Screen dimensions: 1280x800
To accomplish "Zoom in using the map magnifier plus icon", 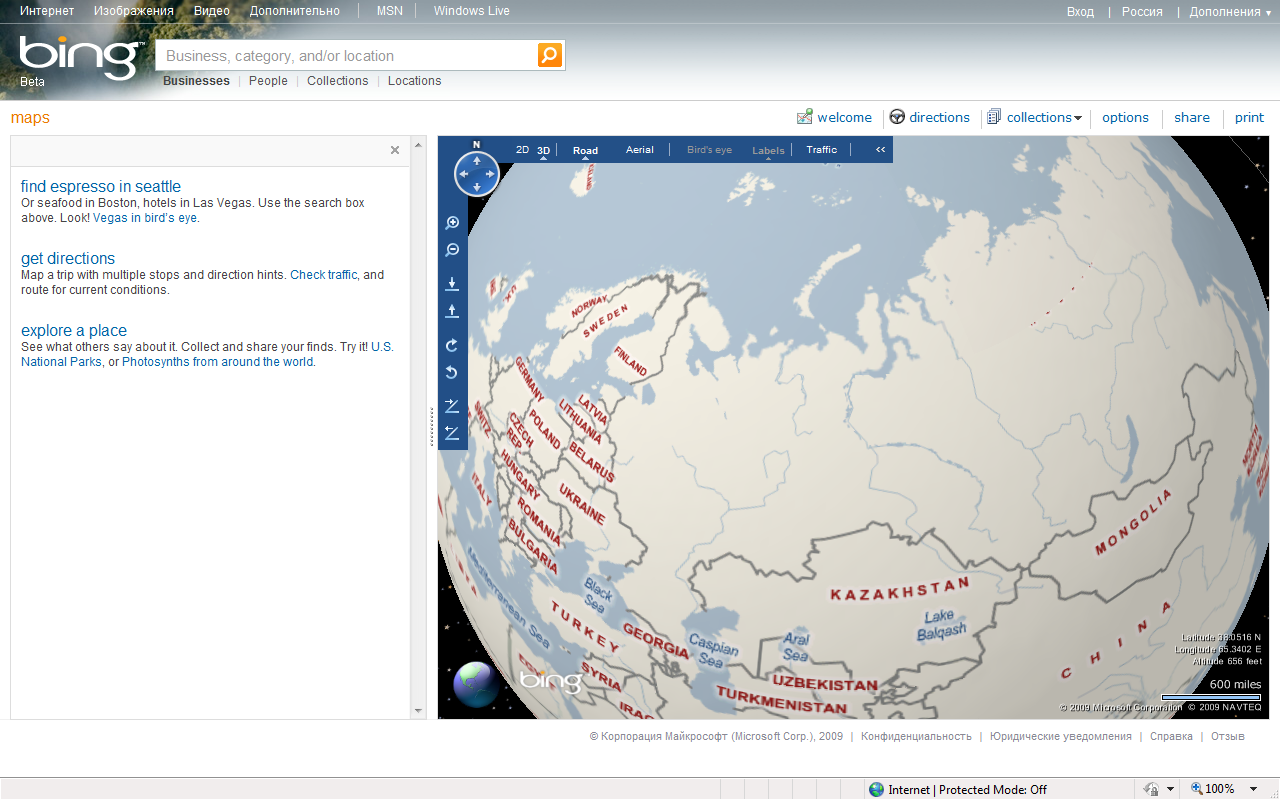I will [x=452, y=223].
